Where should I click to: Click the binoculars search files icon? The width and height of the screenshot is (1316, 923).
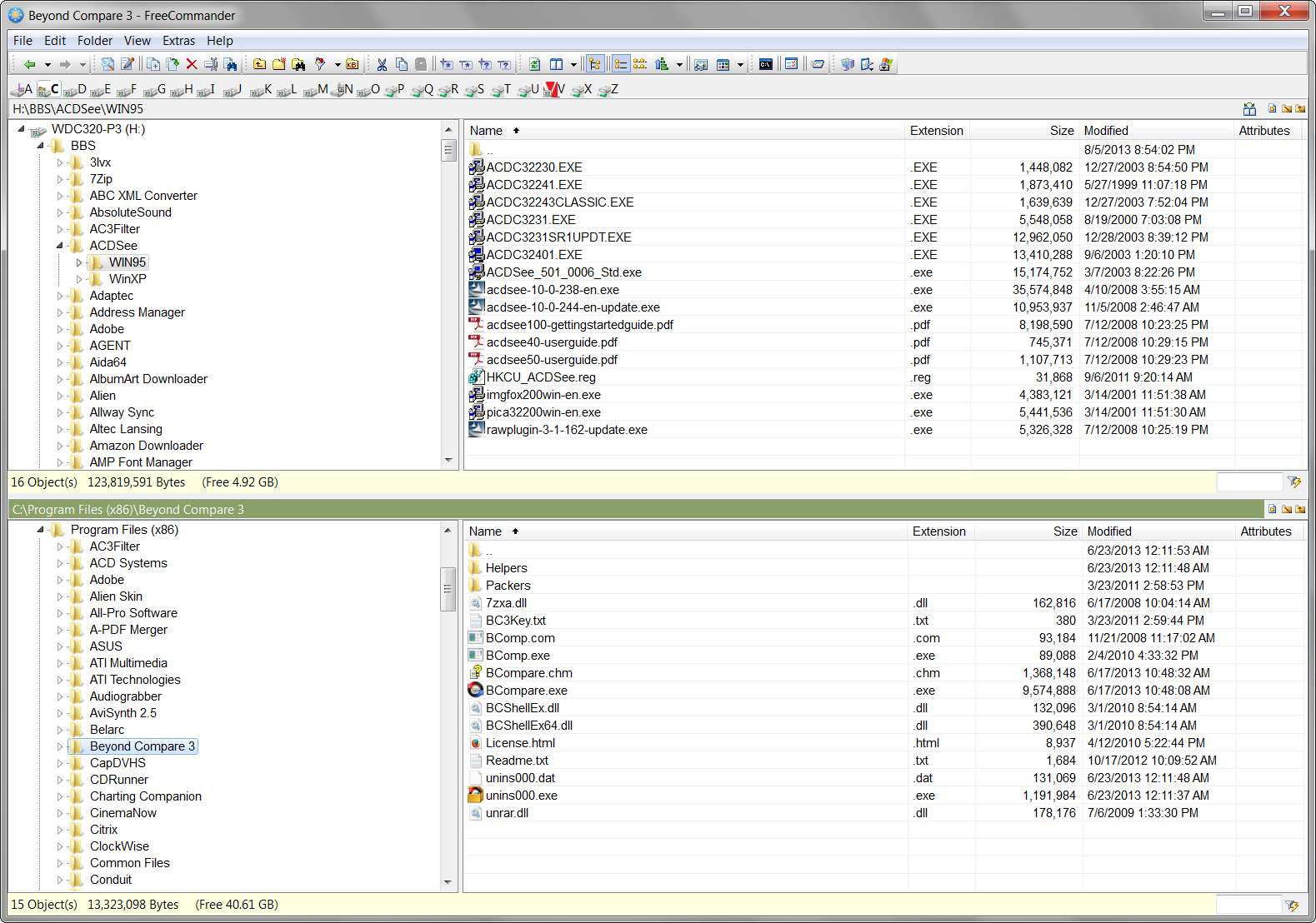[x=230, y=64]
